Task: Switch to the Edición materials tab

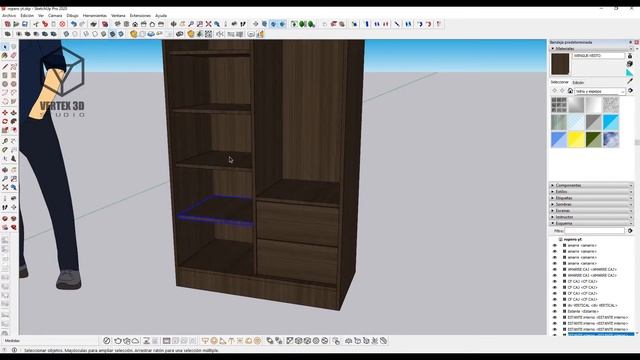Action: coord(578,82)
